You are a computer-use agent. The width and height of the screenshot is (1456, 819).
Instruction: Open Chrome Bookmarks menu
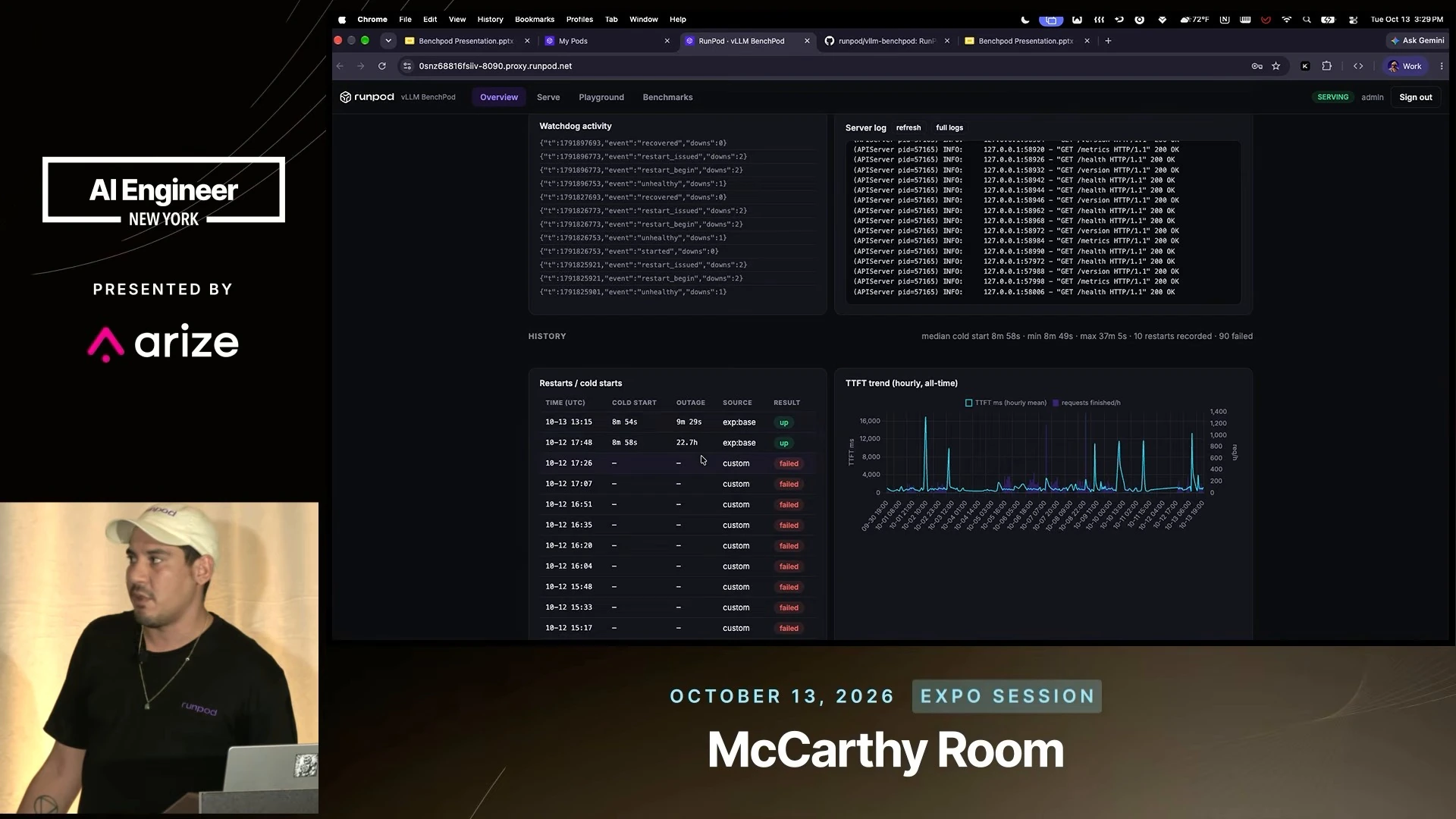(x=535, y=20)
